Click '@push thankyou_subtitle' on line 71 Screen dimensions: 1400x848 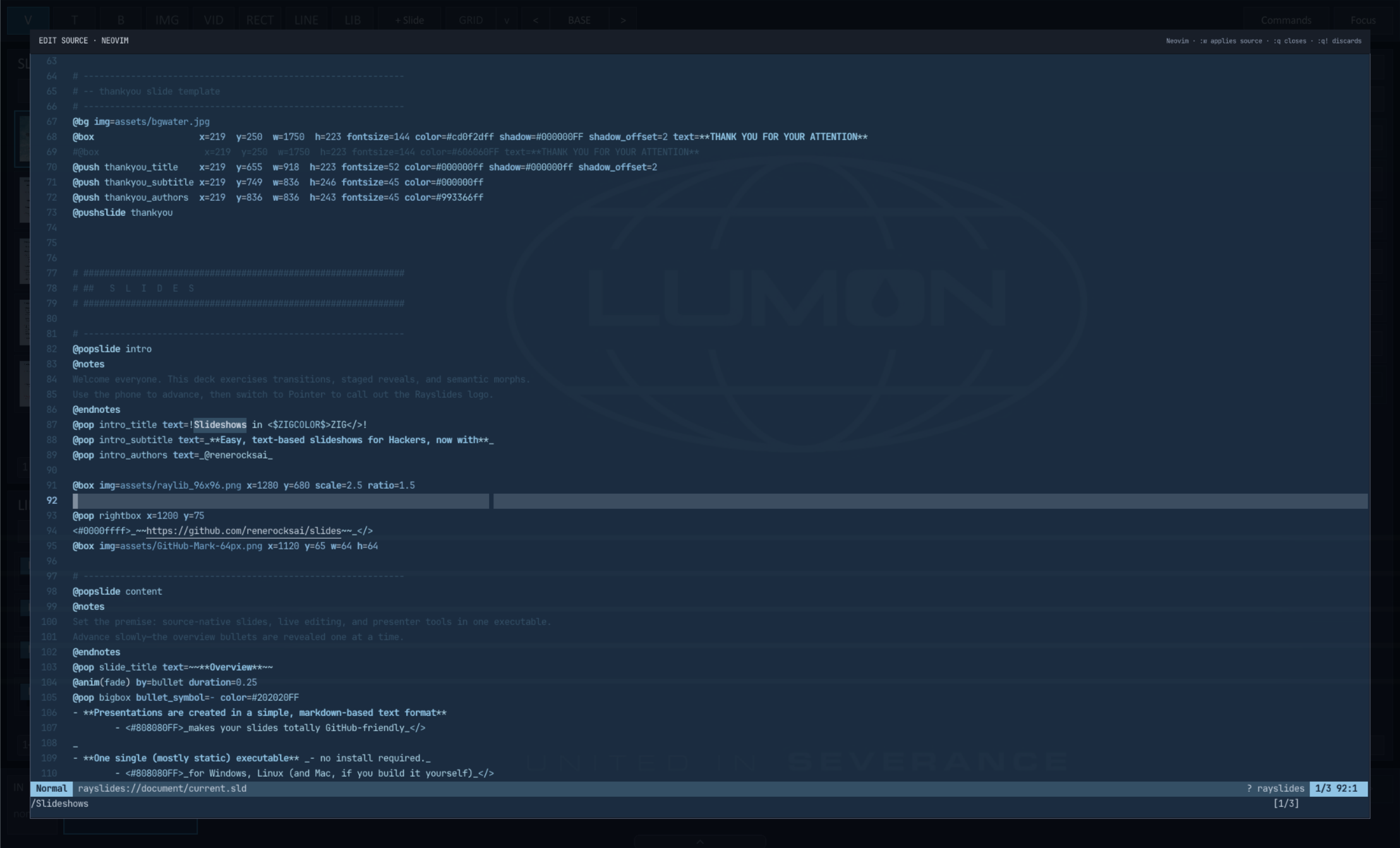[133, 182]
